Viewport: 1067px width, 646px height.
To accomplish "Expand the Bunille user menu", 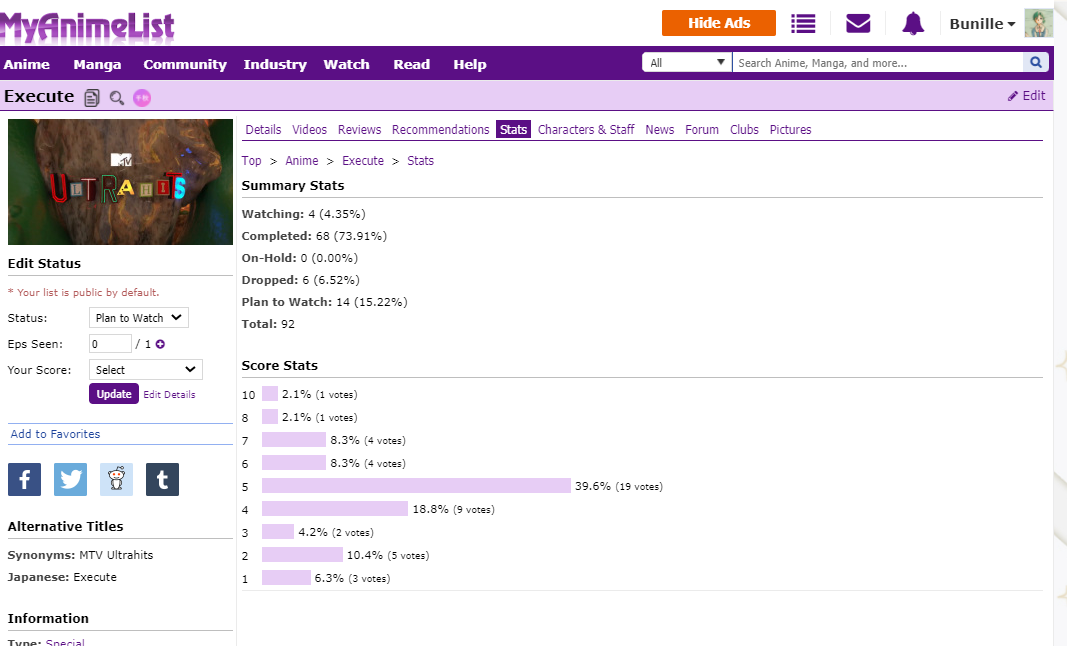I will pyautogui.click(x=982, y=24).
